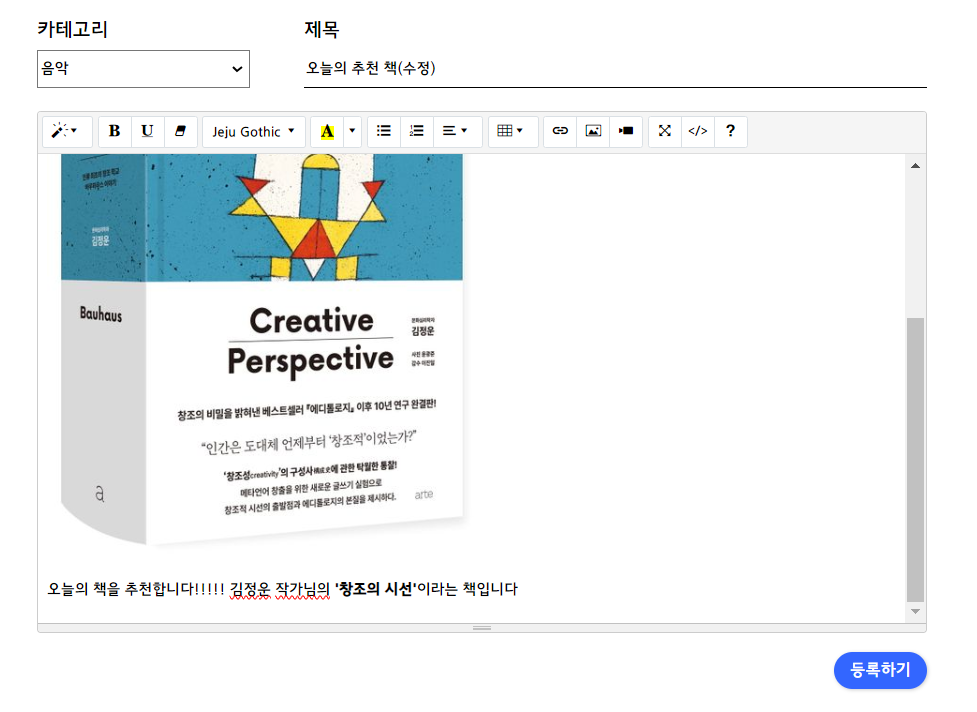Click the underlined word 작가님의
This screenshot has height=712, width=977.
tap(303, 589)
